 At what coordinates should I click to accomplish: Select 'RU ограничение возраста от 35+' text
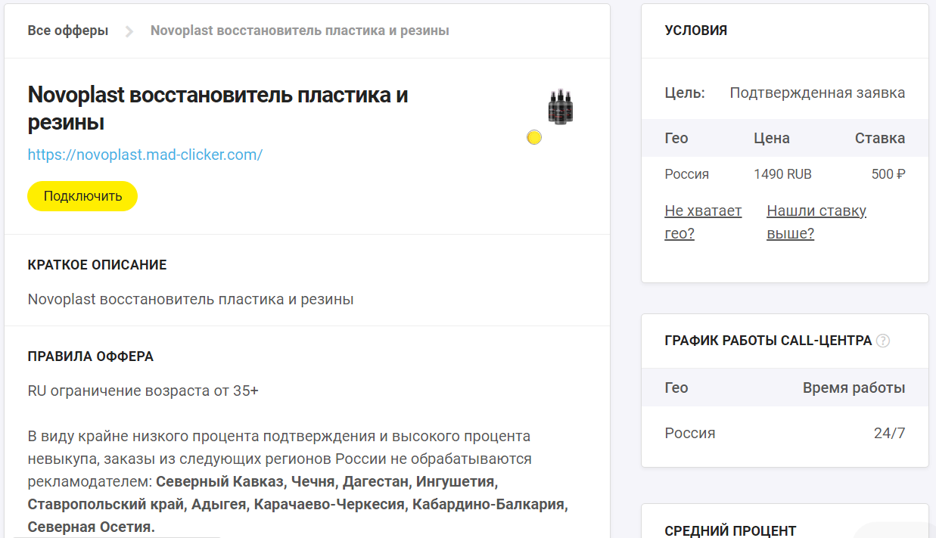(x=143, y=391)
